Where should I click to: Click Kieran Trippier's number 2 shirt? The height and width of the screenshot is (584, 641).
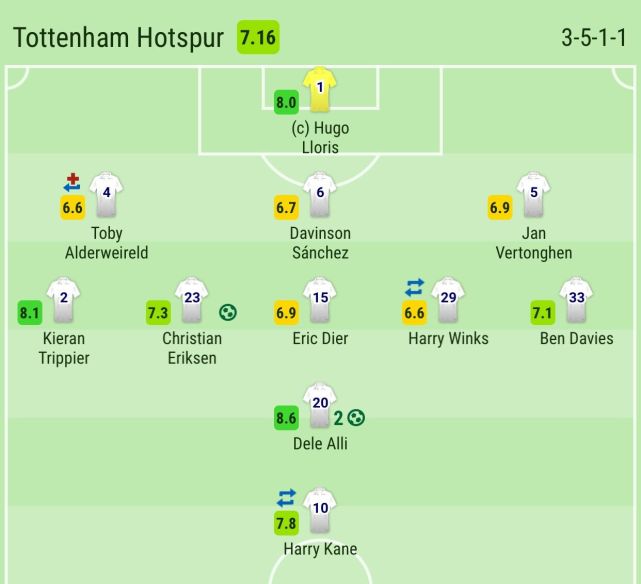(63, 301)
